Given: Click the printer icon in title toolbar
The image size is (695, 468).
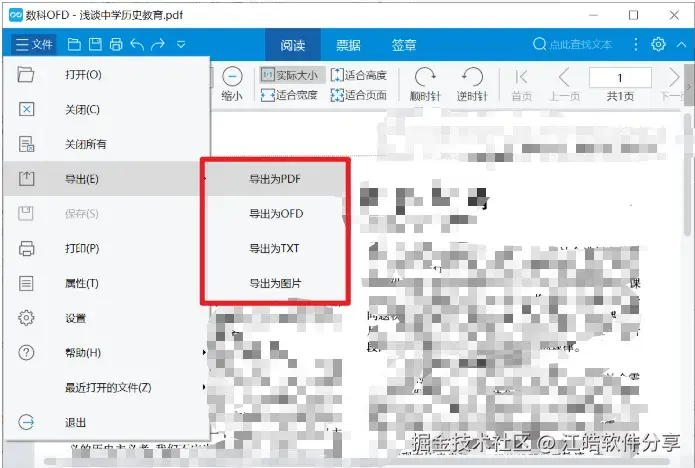Looking at the screenshot, I should [x=116, y=44].
